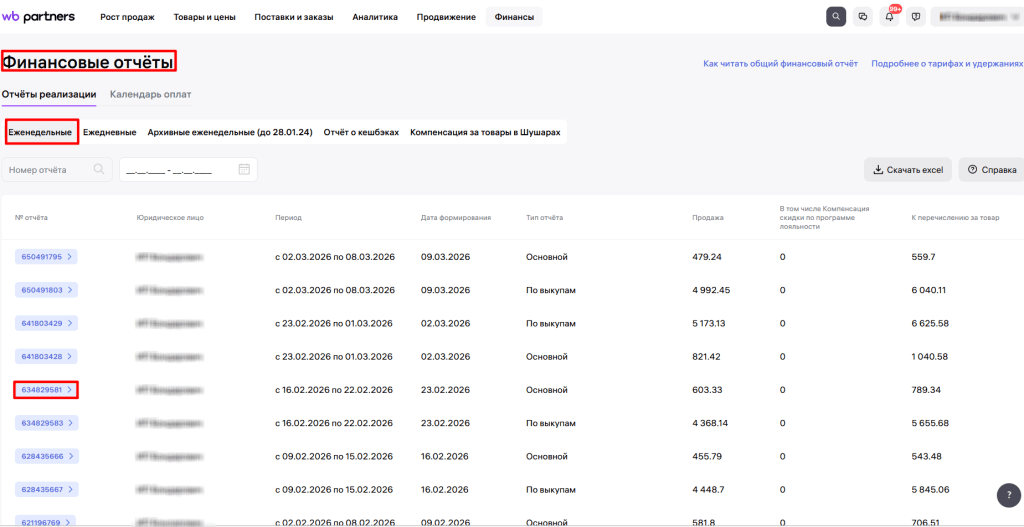Image resolution: width=1024 pixels, height=527 pixels.
Task: Go to wb partners logo home
Action: coord(38,16)
